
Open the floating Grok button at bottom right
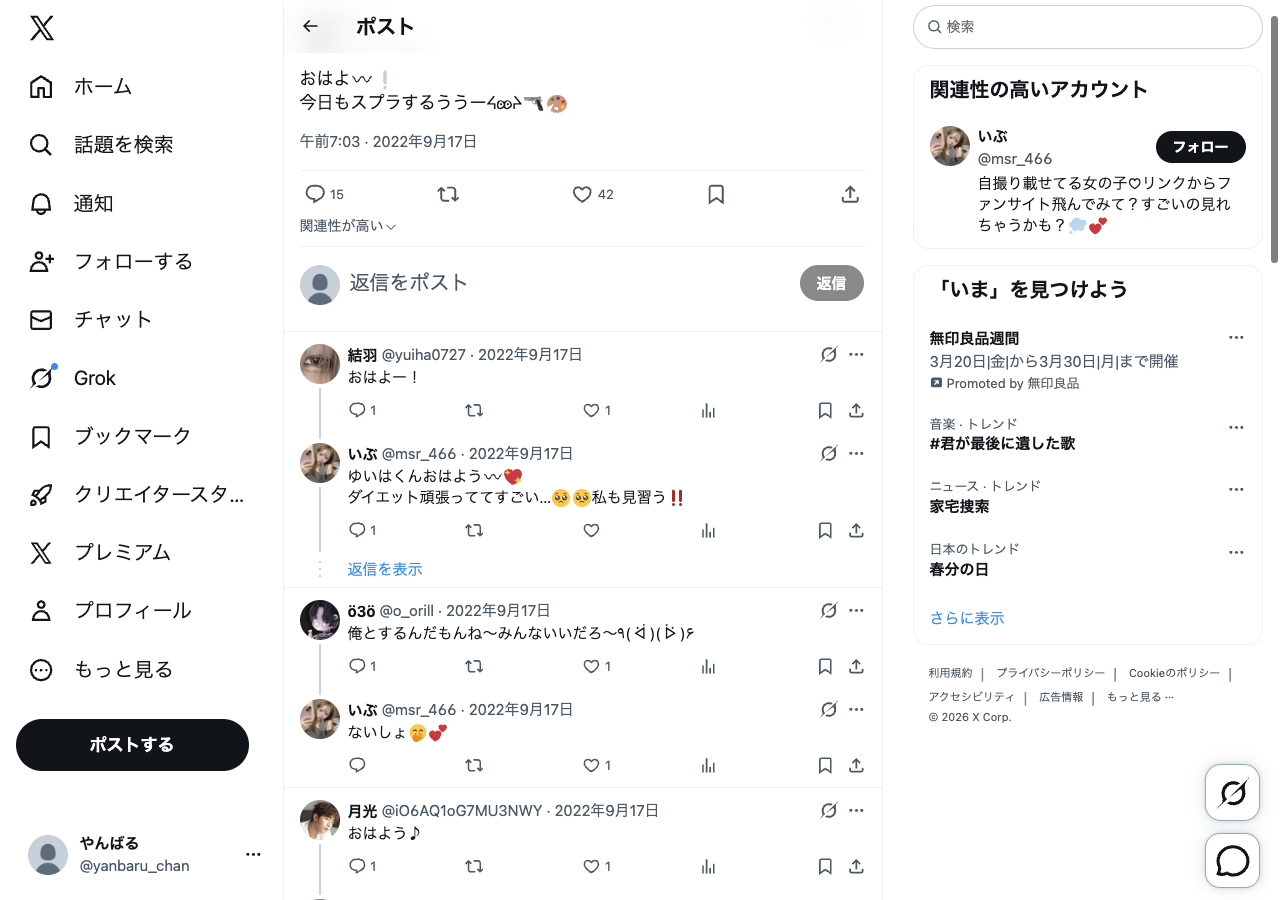pyautogui.click(x=1233, y=793)
